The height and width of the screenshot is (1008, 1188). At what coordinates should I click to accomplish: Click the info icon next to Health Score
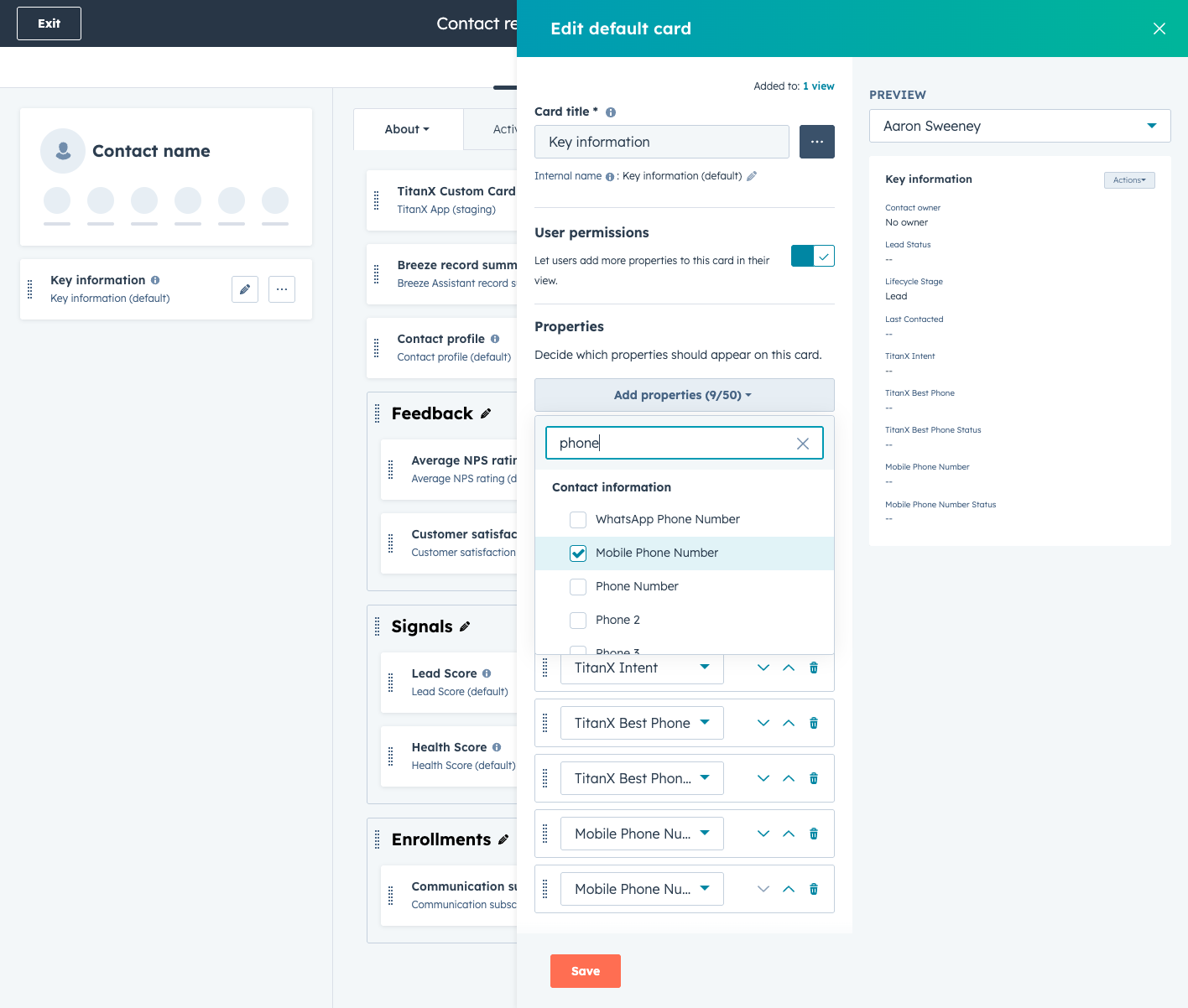point(497,747)
